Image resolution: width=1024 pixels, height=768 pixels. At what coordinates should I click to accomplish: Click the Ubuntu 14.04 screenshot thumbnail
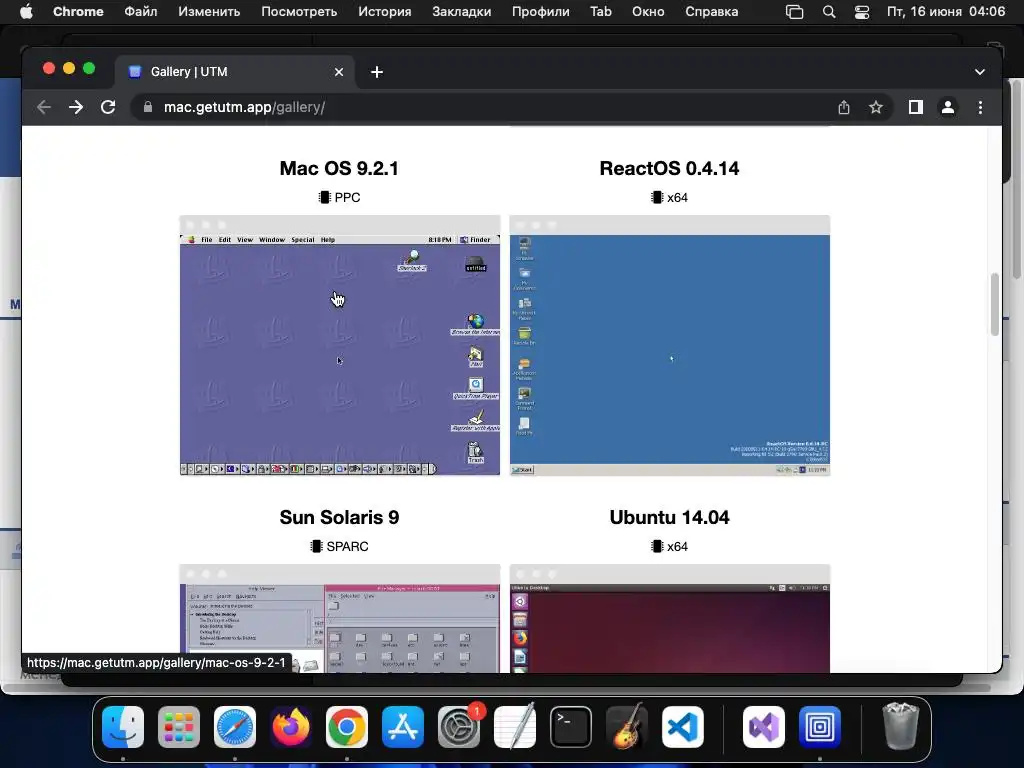pos(669,618)
